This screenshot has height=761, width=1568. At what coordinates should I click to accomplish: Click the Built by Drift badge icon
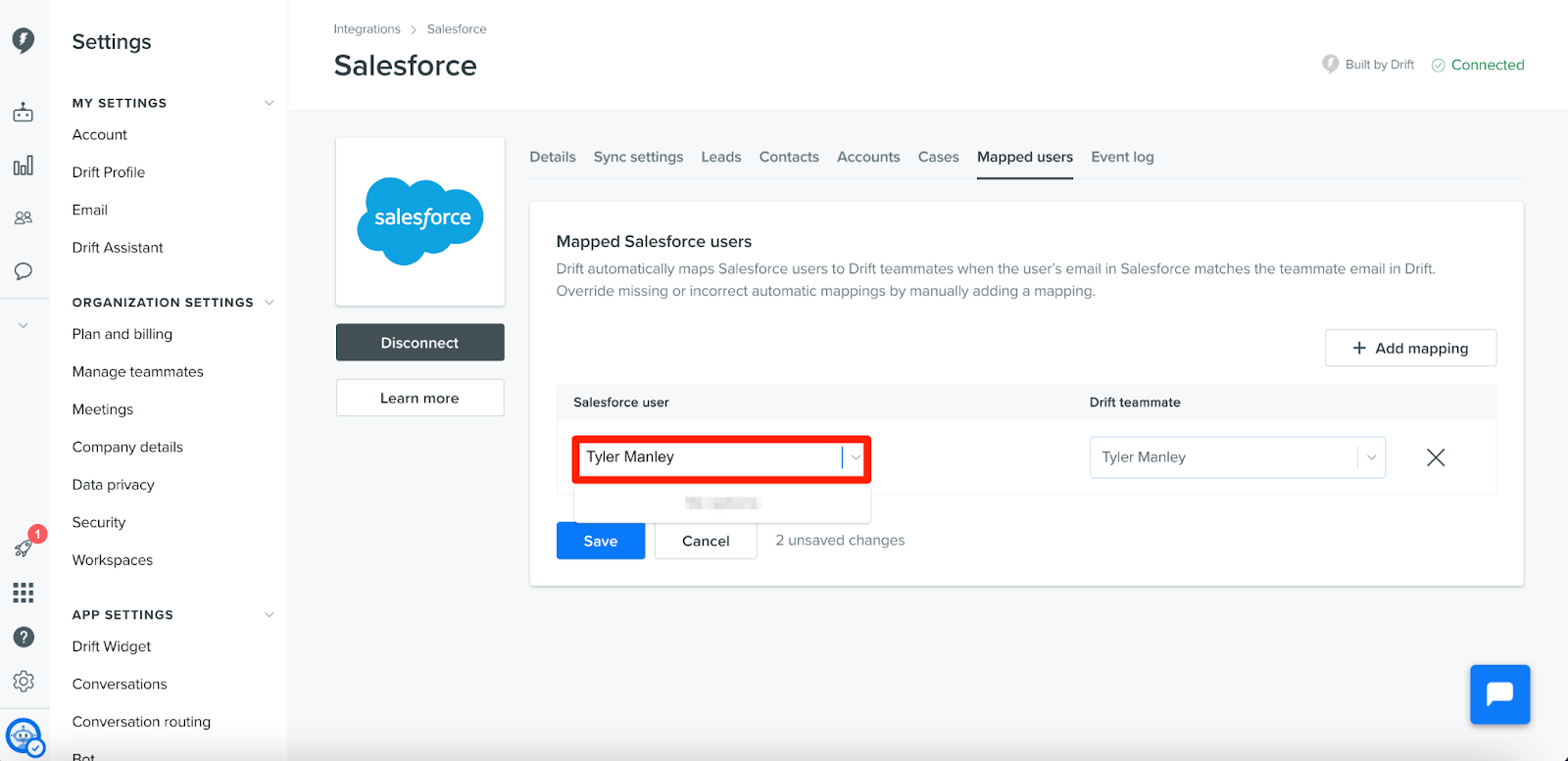click(x=1330, y=64)
